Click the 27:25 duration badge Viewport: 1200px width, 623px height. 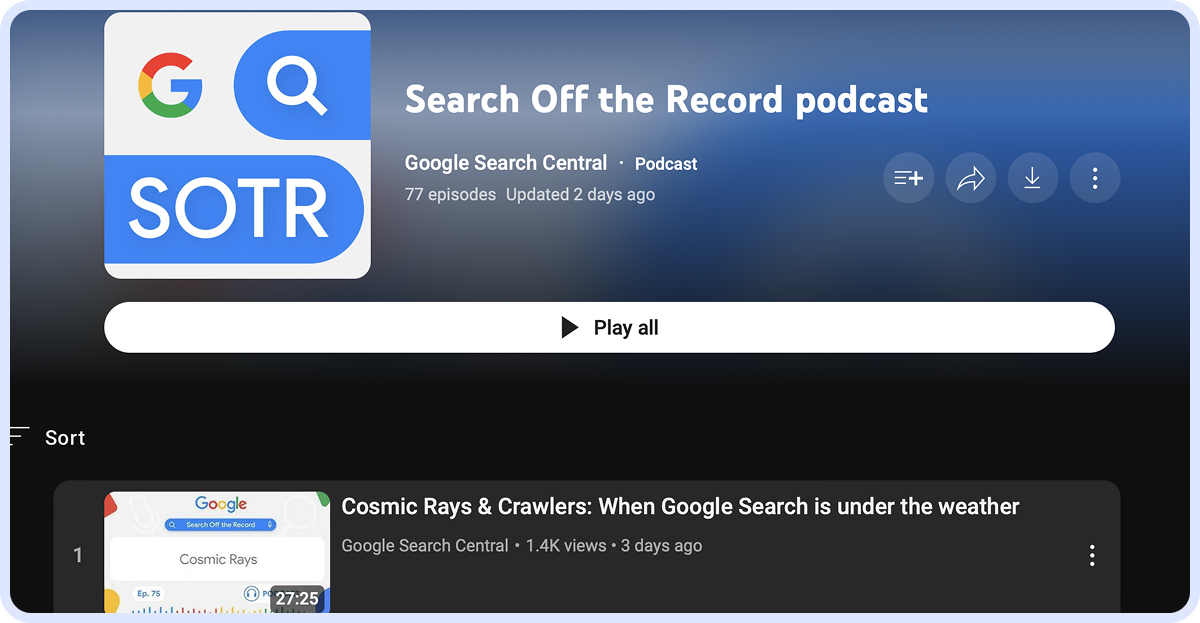coord(297,598)
